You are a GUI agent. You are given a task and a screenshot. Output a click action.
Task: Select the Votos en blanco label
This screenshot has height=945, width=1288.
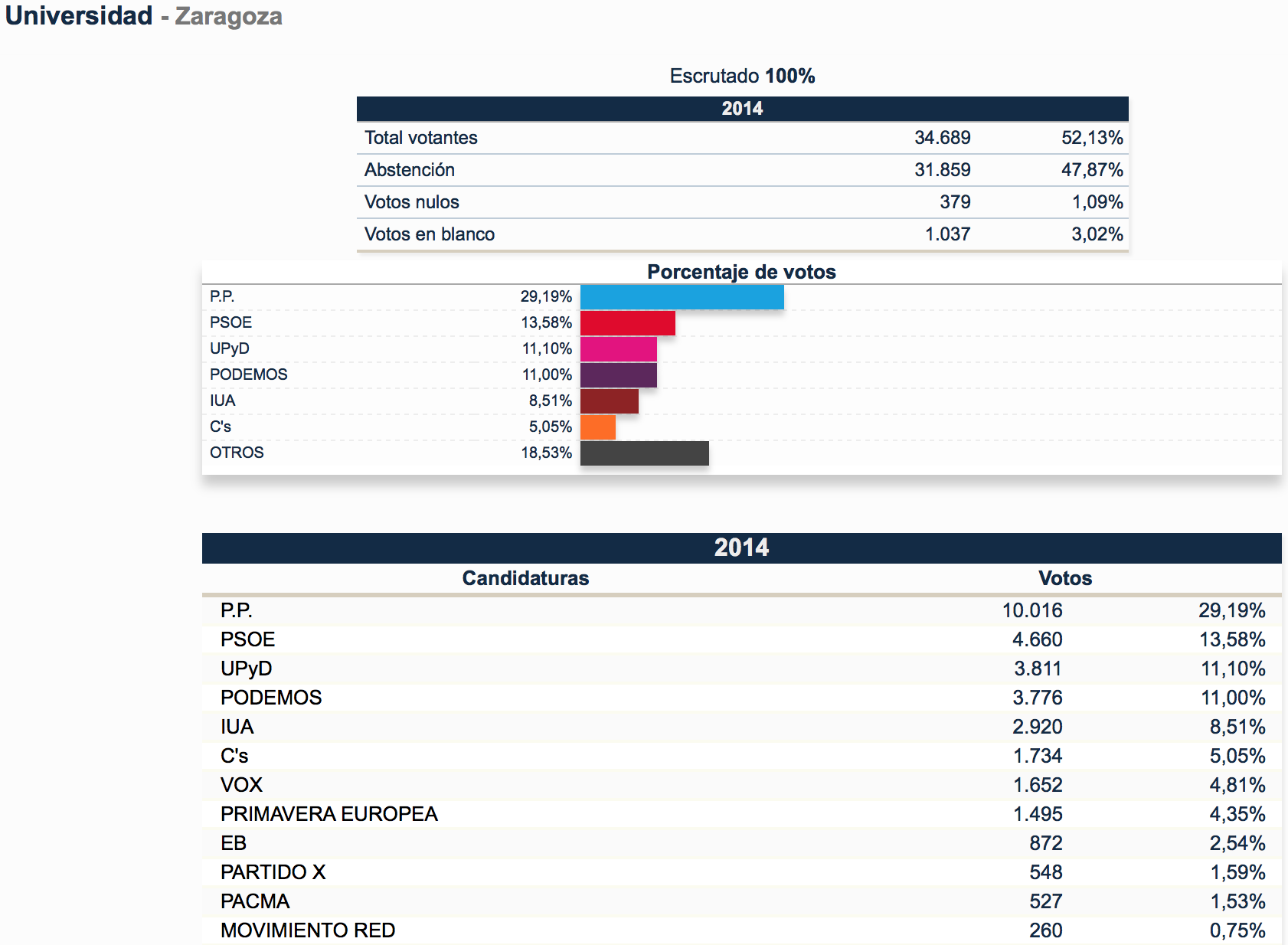pos(430,234)
